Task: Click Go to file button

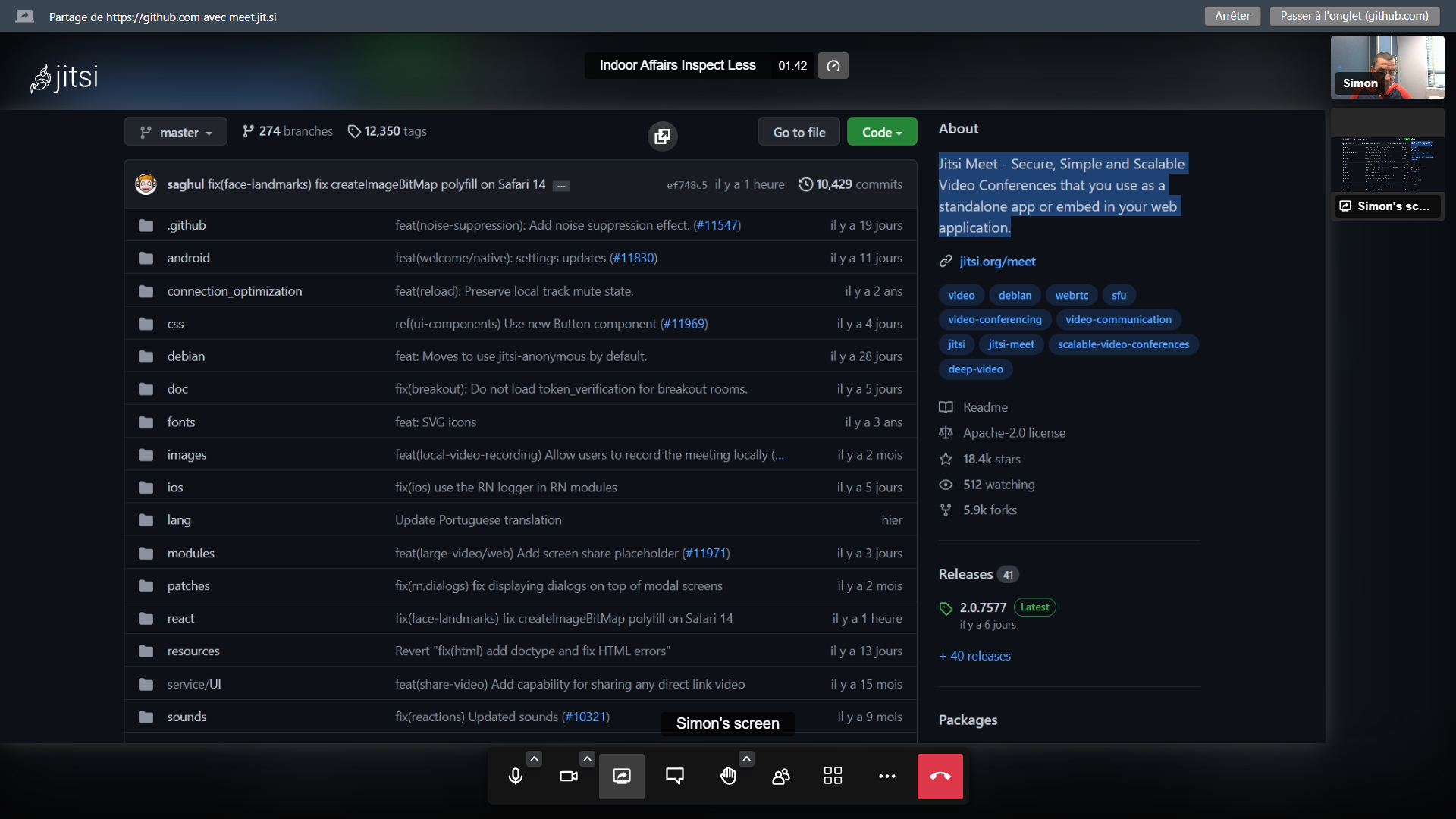Action: click(x=799, y=132)
